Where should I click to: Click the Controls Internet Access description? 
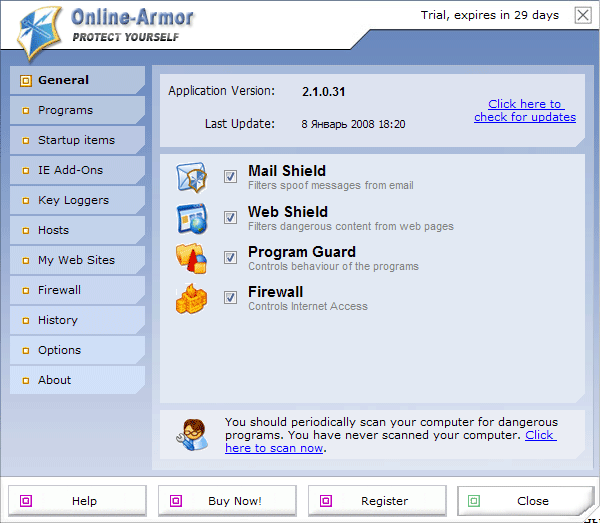(x=308, y=306)
